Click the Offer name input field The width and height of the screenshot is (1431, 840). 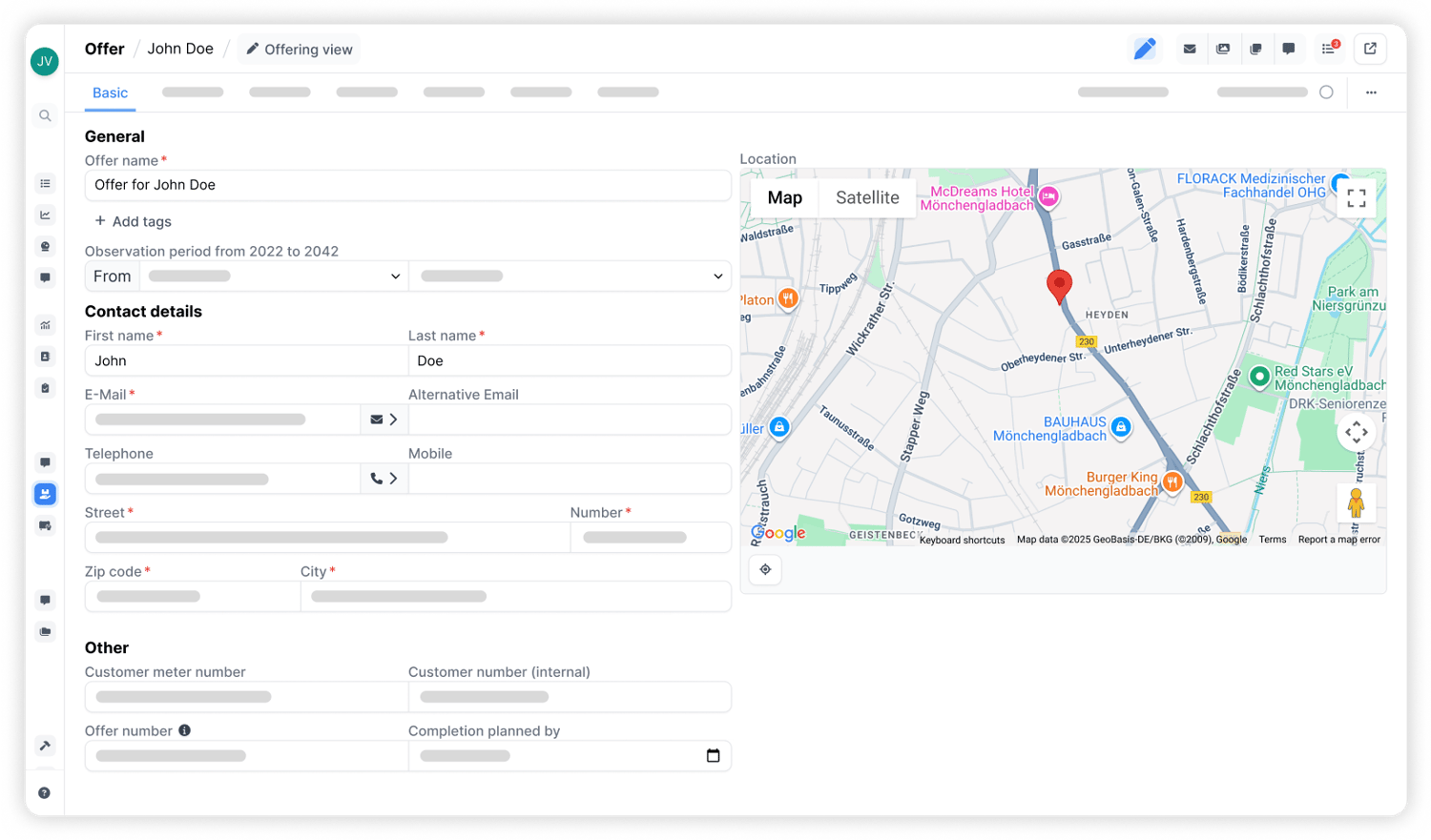[x=408, y=185]
